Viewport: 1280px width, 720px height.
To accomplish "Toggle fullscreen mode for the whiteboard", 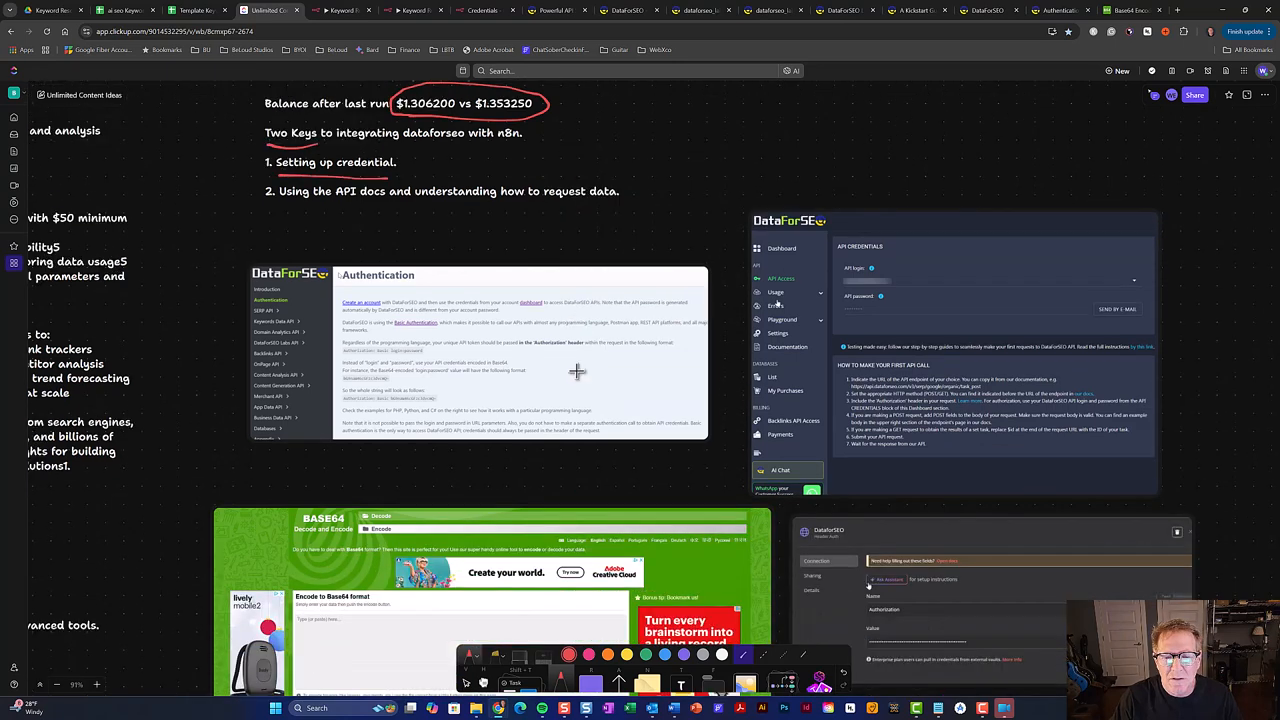I will tap(1247, 95).
